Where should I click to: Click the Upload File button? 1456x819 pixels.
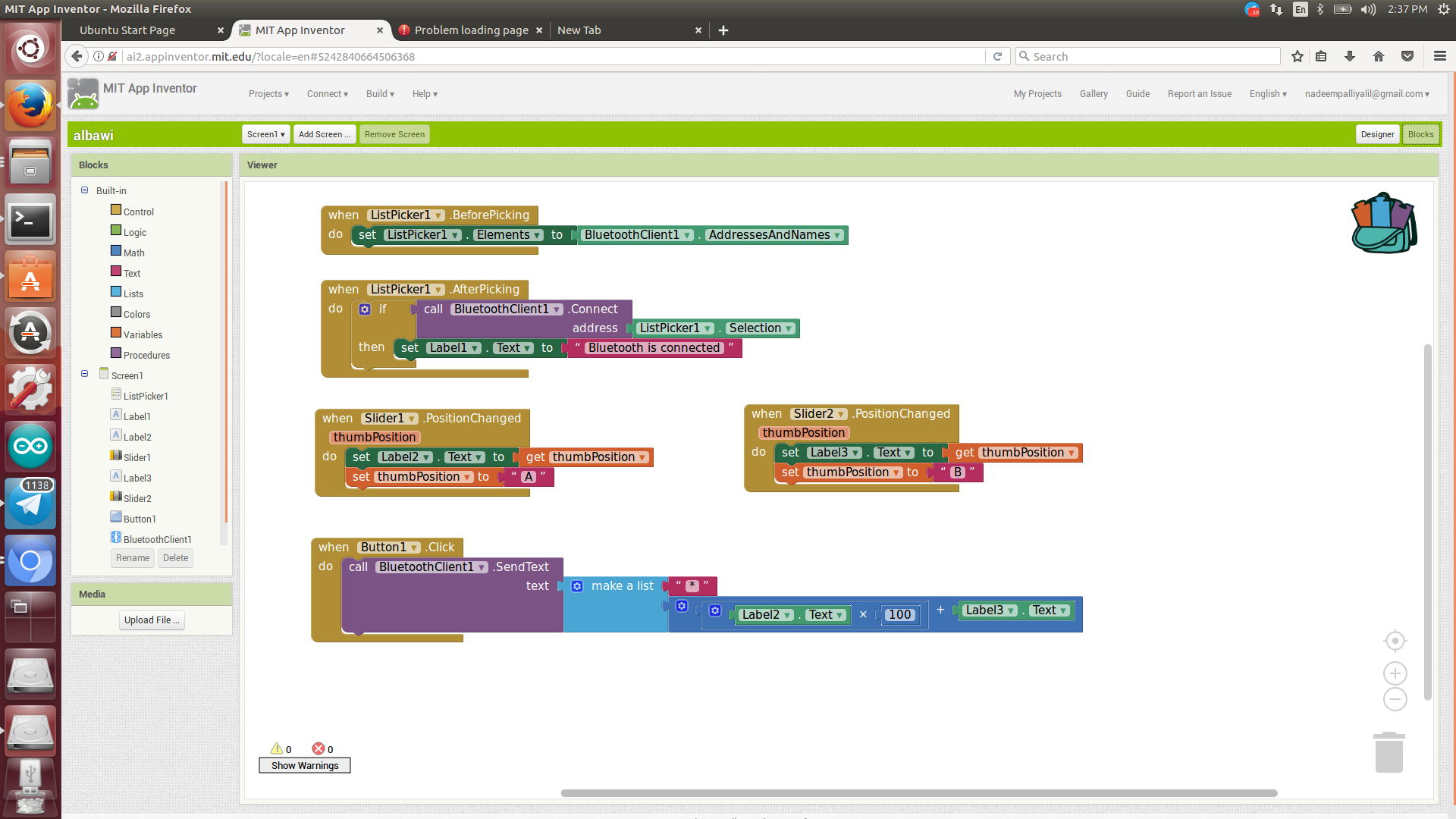pyautogui.click(x=152, y=620)
